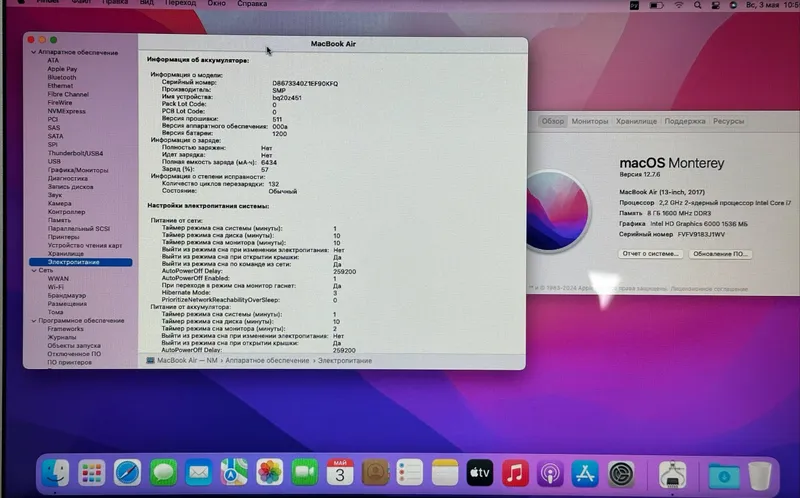Select Ethernet in sidebar
Image resolution: width=800 pixels, height=498 pixels.
tap(60, 86)
